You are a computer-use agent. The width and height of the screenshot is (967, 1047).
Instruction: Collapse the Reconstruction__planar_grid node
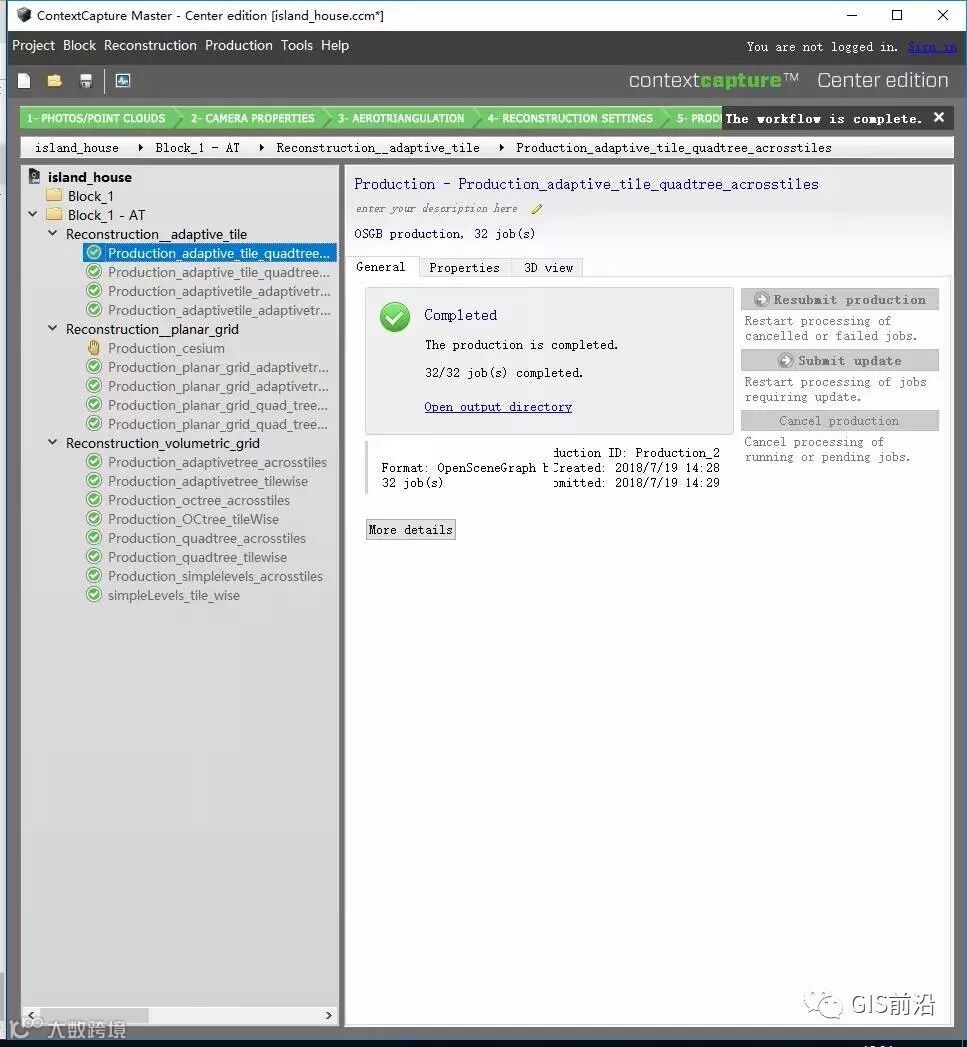click(53, 328)
